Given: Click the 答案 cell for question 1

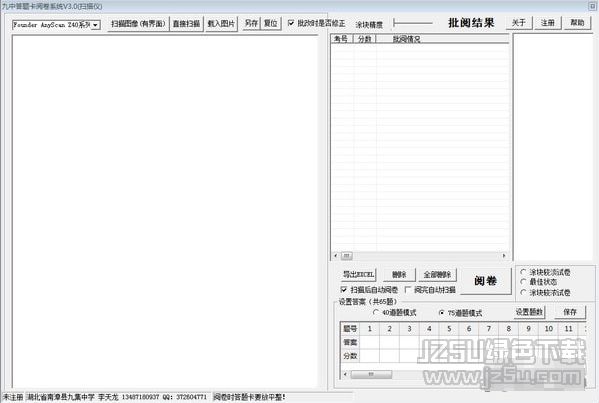Looking at the screenshot, I should tap(369, 342).
